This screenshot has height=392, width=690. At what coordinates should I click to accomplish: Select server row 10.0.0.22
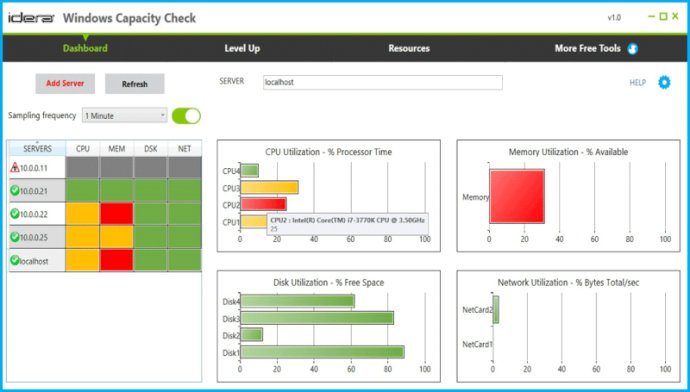(105, 213)
